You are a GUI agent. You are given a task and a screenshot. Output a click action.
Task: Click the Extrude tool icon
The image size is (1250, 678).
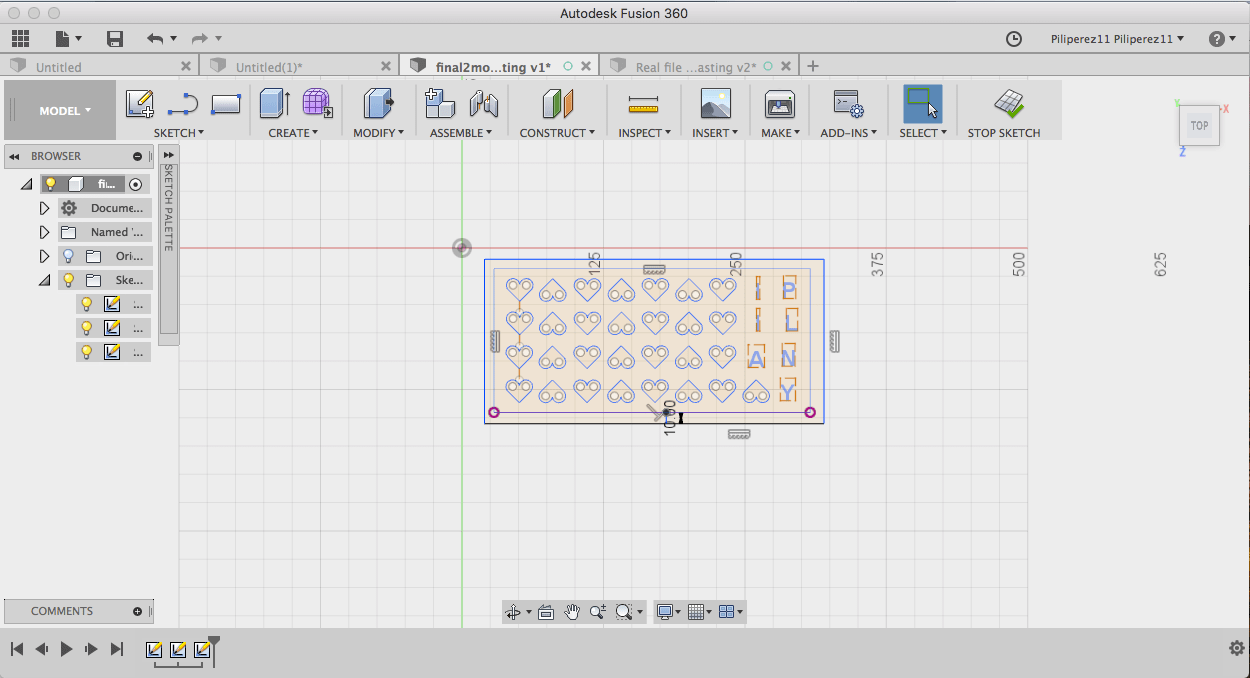coord(274,104)
